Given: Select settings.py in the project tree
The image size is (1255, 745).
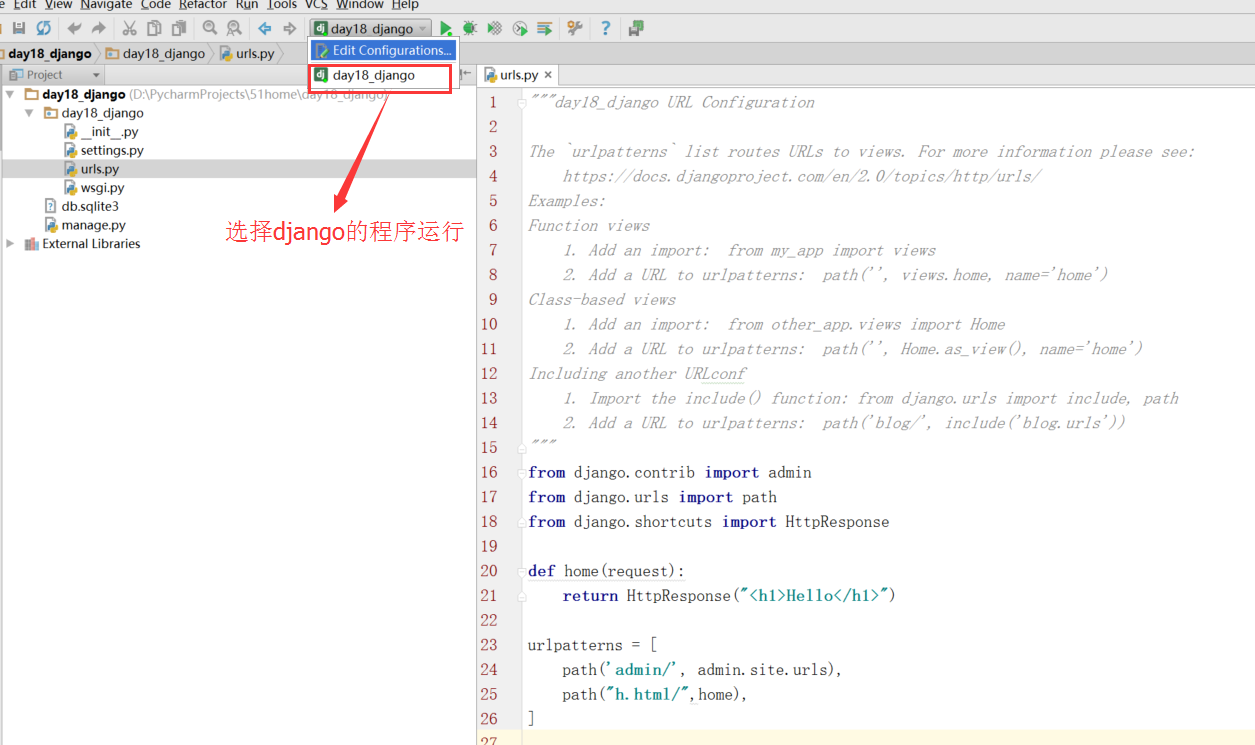Looking at the screenshot, I should [x=104, y=151].
